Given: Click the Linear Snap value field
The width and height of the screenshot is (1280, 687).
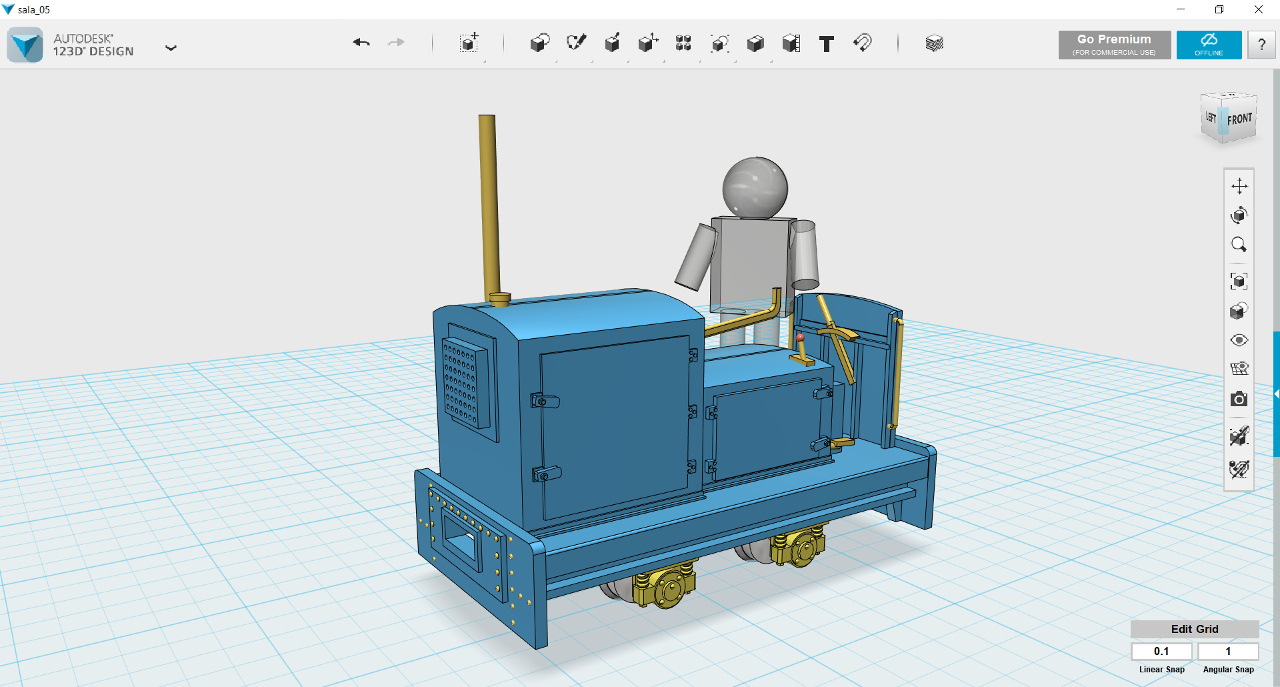Looking at the screenshot, I should 1161,652.
